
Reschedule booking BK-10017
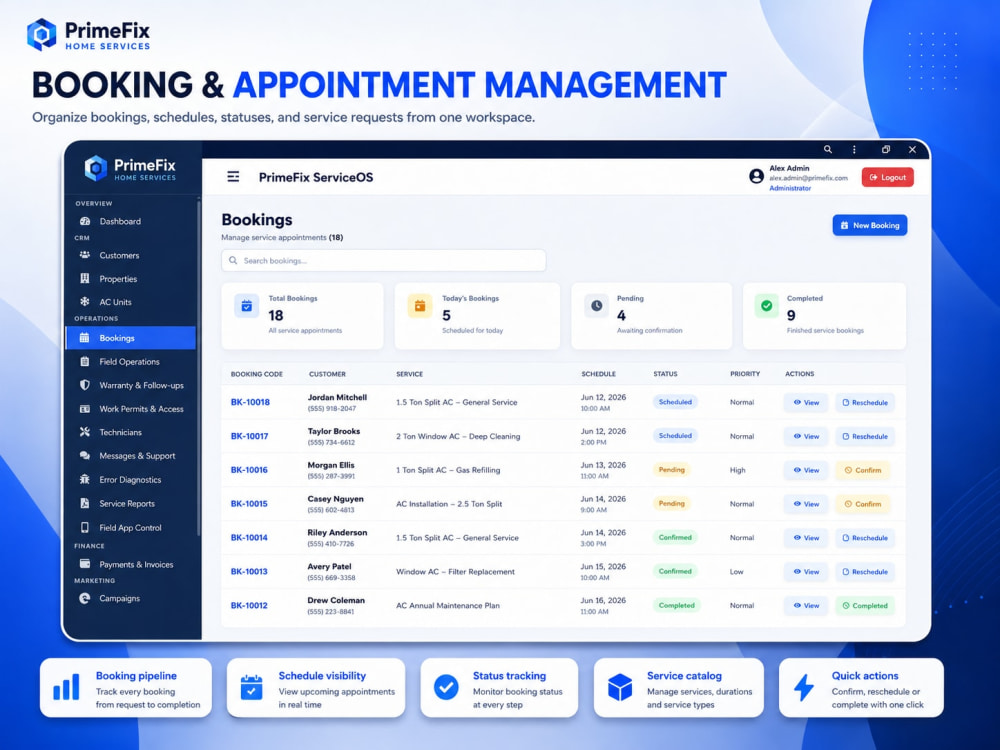865,436
